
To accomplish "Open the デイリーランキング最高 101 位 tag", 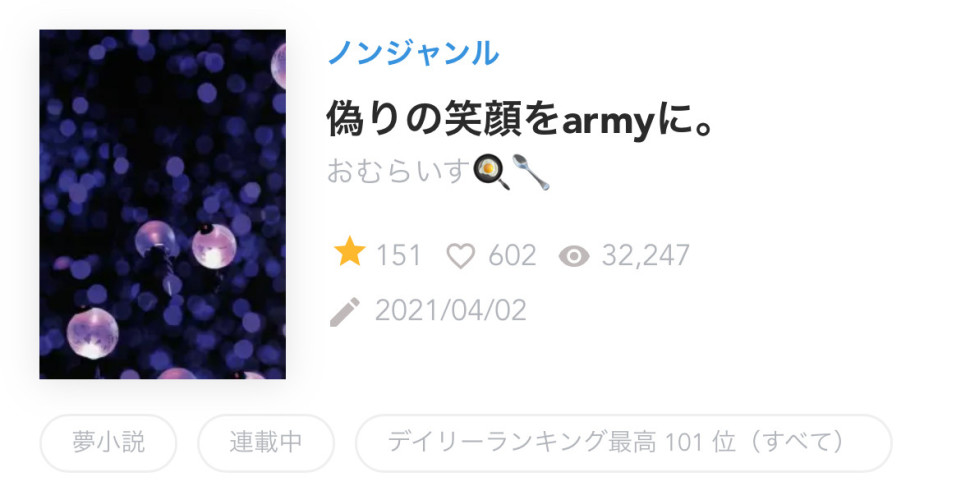I will pyautogui.click(x=623, y=443).
